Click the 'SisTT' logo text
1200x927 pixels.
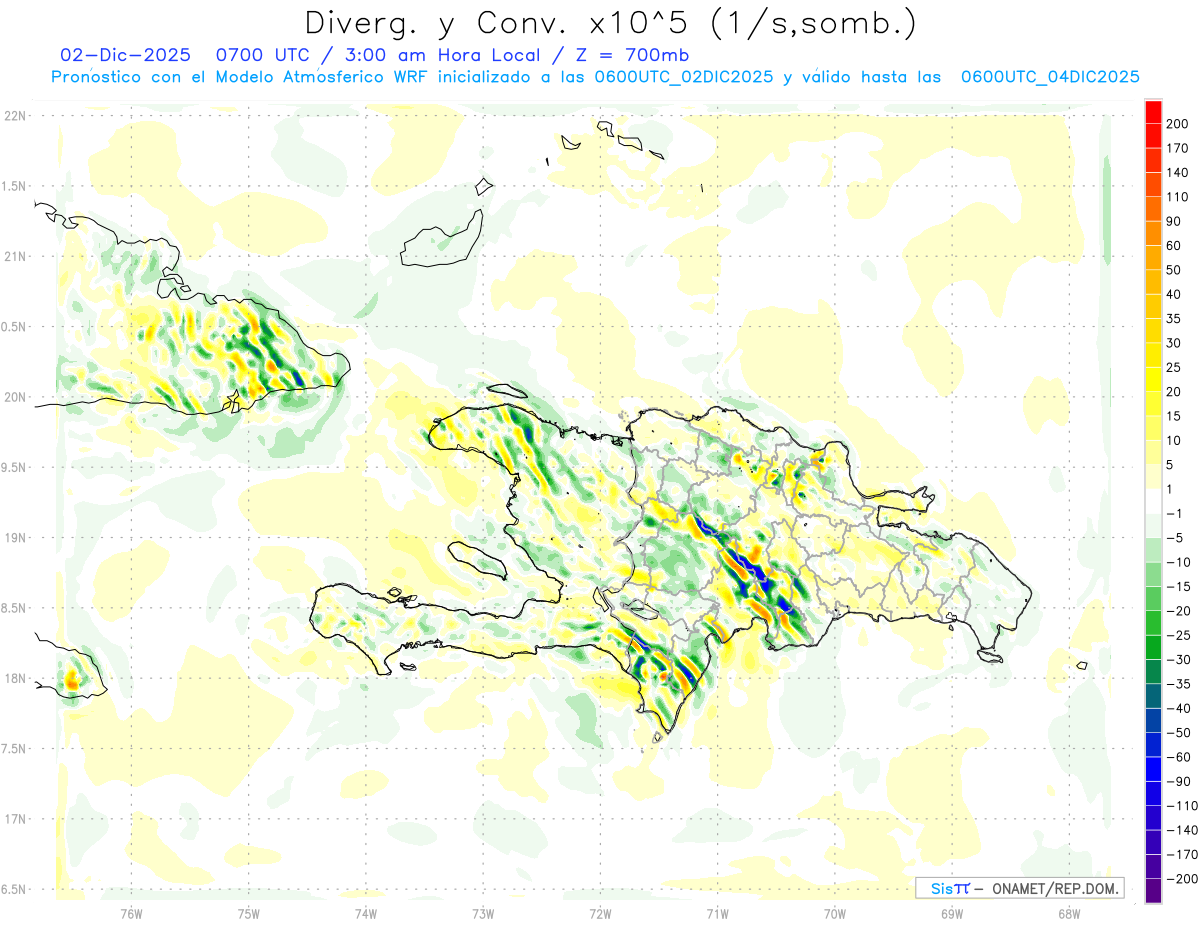pos(950,889)
